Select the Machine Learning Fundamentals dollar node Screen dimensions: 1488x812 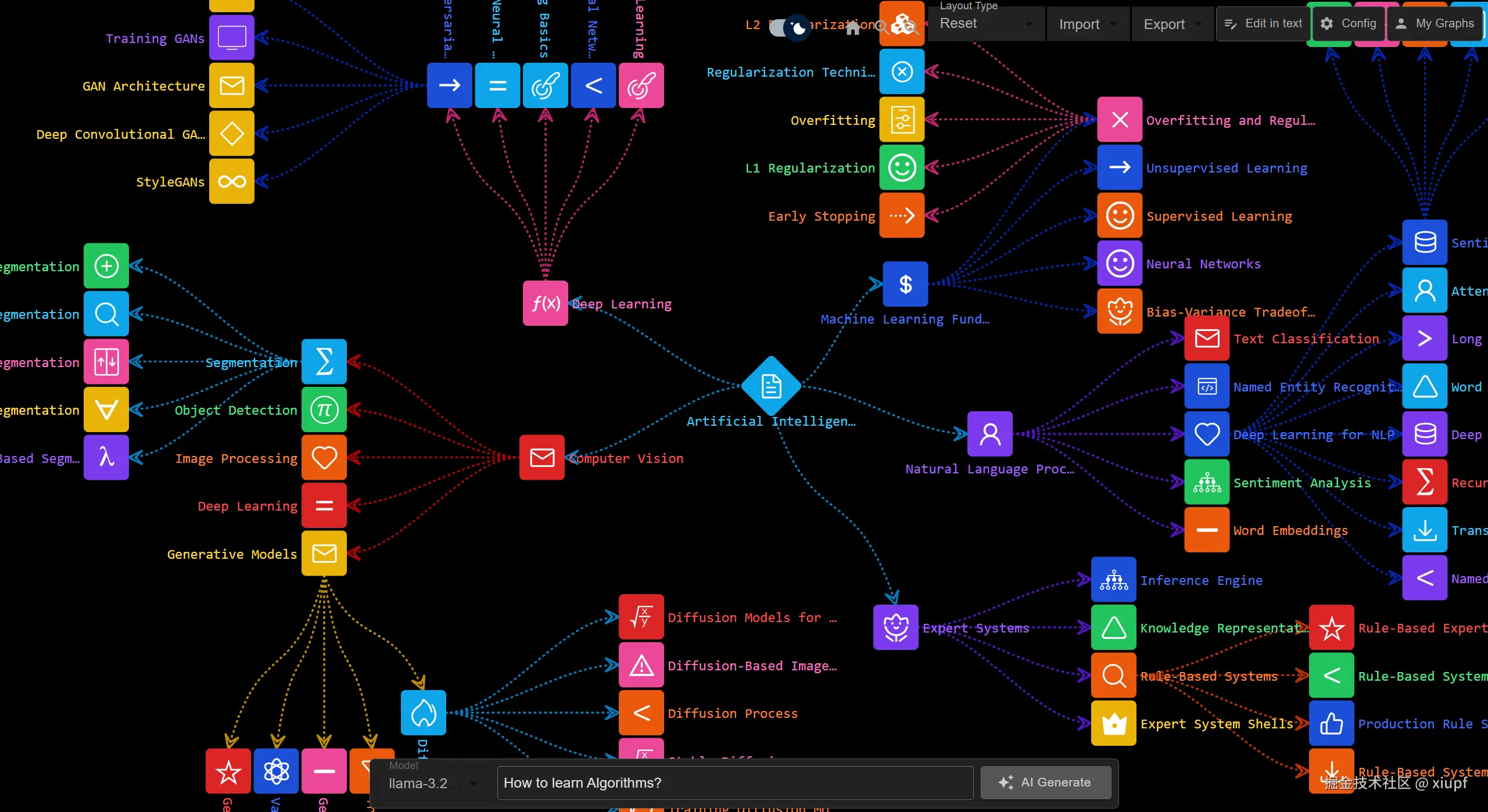pos(905,284)
